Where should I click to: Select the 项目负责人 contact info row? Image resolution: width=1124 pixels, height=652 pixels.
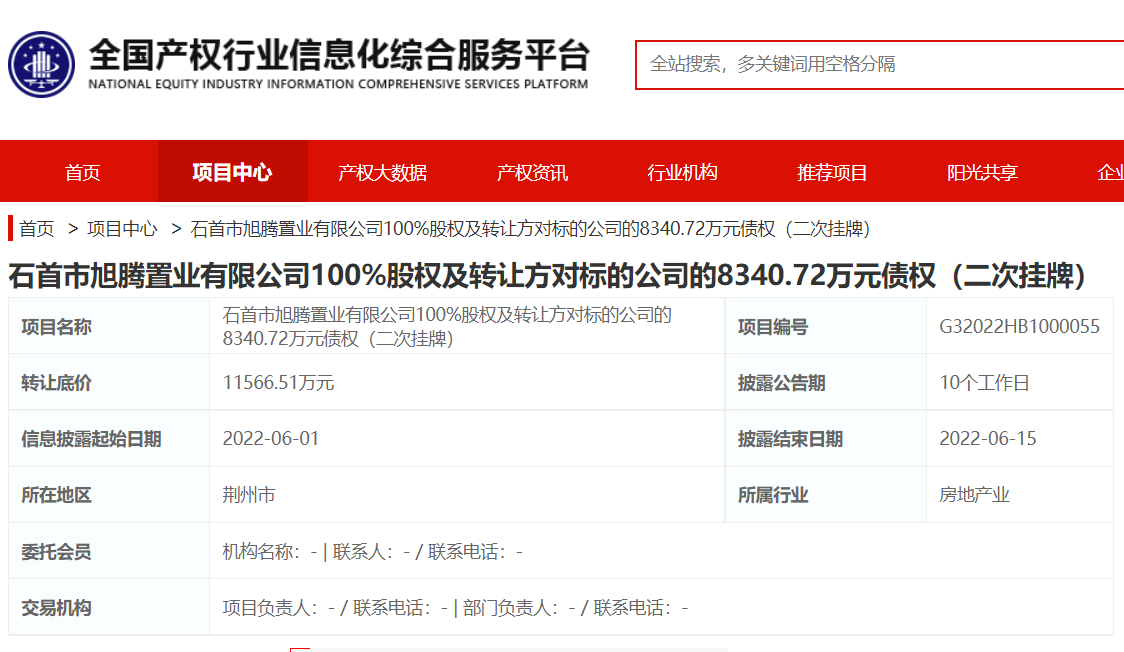click(x=455, y=608)
